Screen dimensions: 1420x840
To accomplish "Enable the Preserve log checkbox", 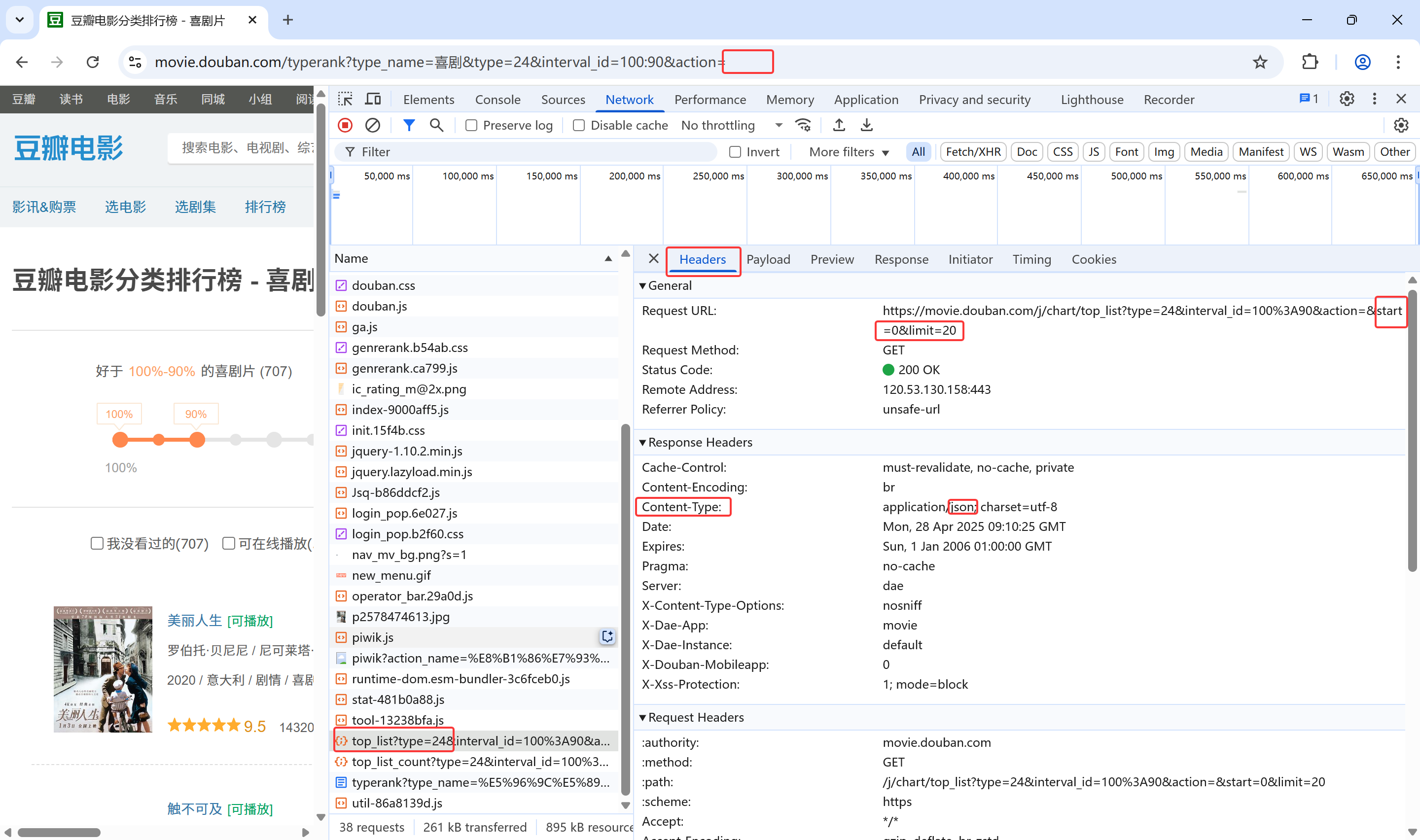I will [x=471, y=126].
